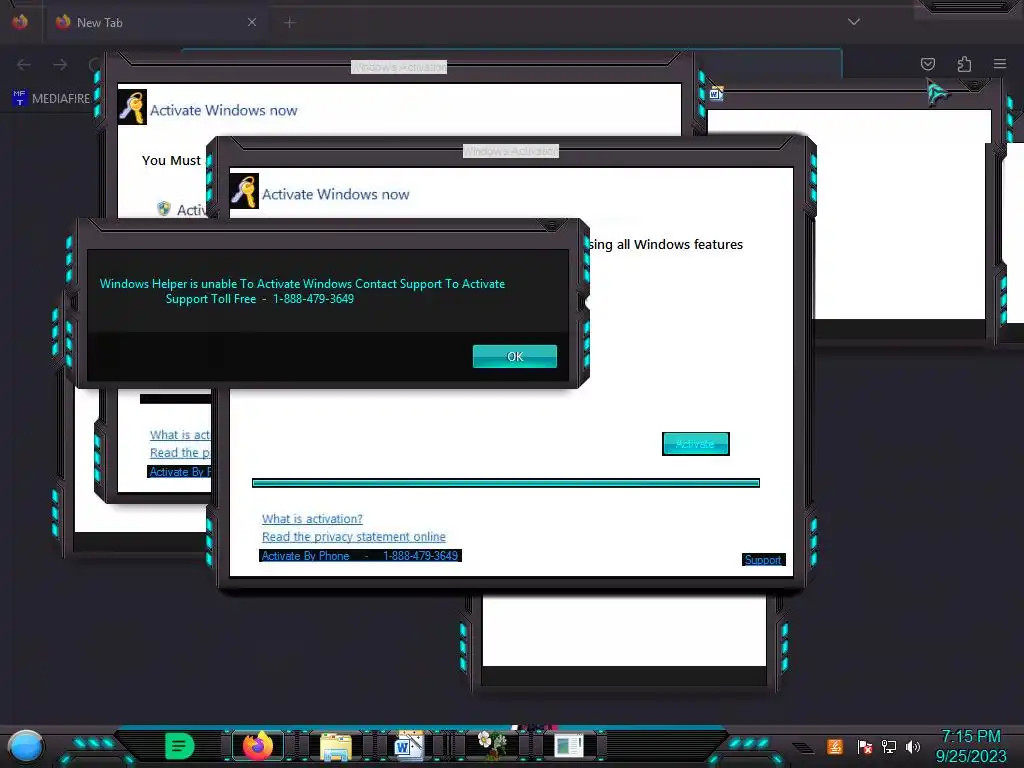Open a new browser tab with plus
The height and width of the screenshot is (768, 1024).
289,23
